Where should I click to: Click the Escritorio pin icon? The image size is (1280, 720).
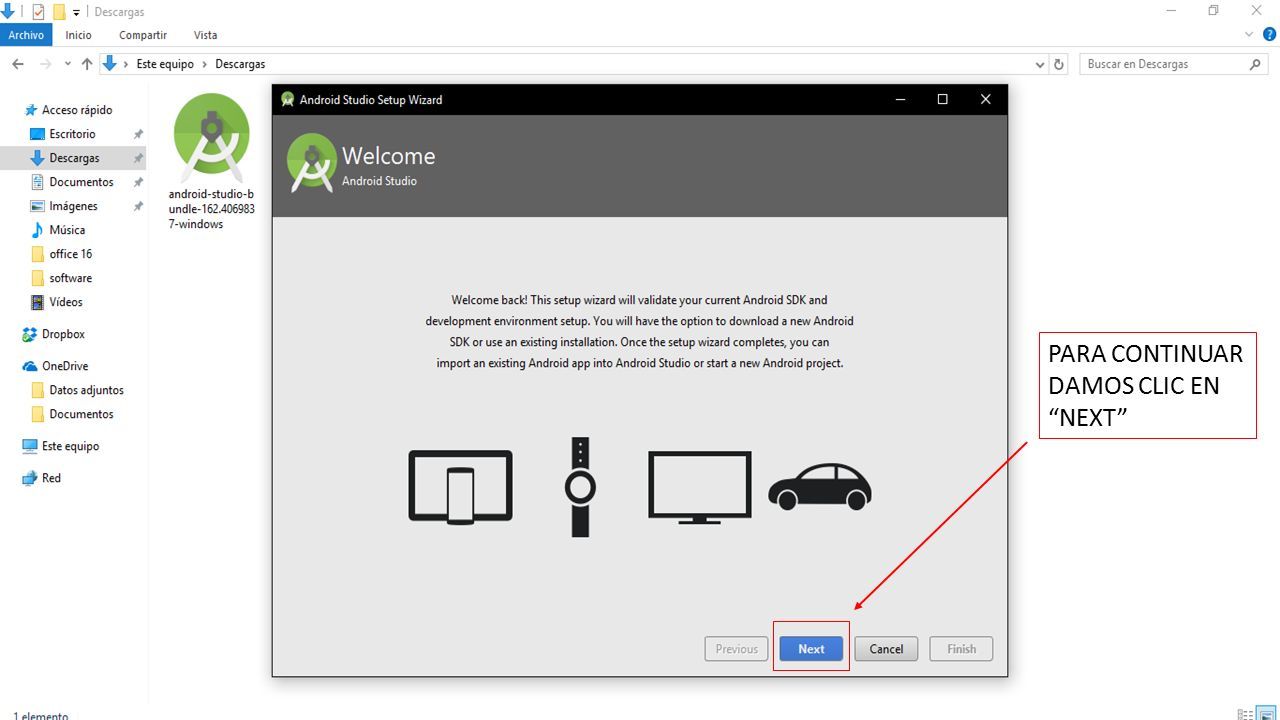coord(138,134)
